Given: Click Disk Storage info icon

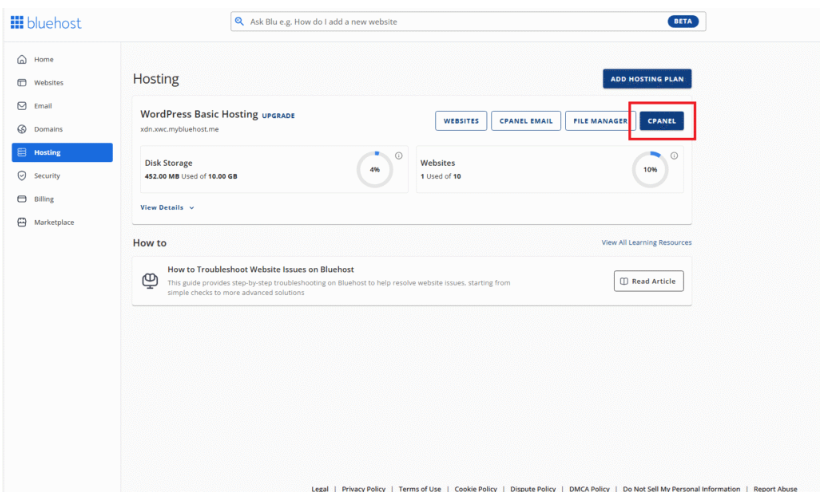Looking at the screenshot, I should pos(399,155).
